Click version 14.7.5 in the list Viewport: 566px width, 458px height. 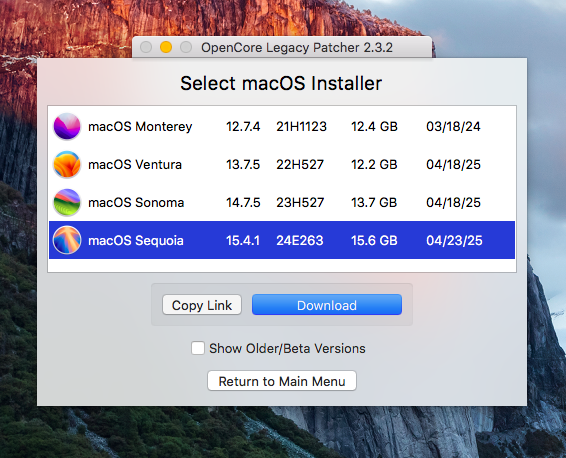[243, 202]
